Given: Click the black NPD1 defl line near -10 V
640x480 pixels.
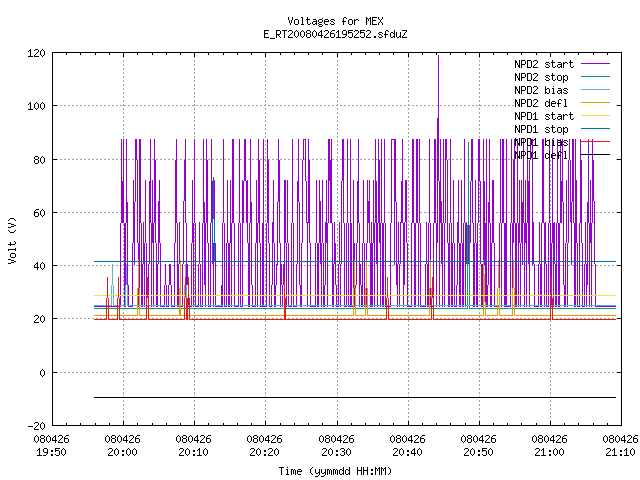Looking at the screenshot, I should click(x=355, y=397).
